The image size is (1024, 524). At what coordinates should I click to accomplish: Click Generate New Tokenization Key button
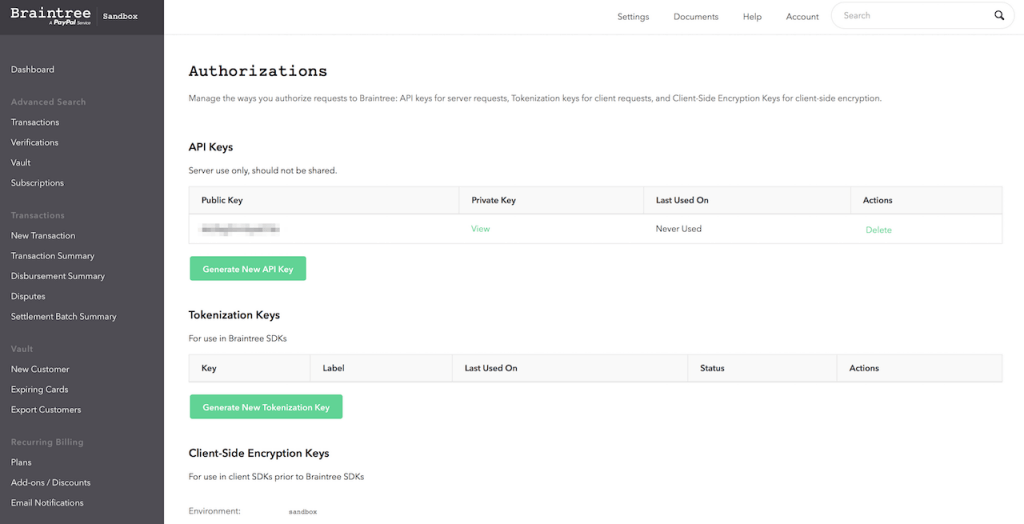pos(266,407)
